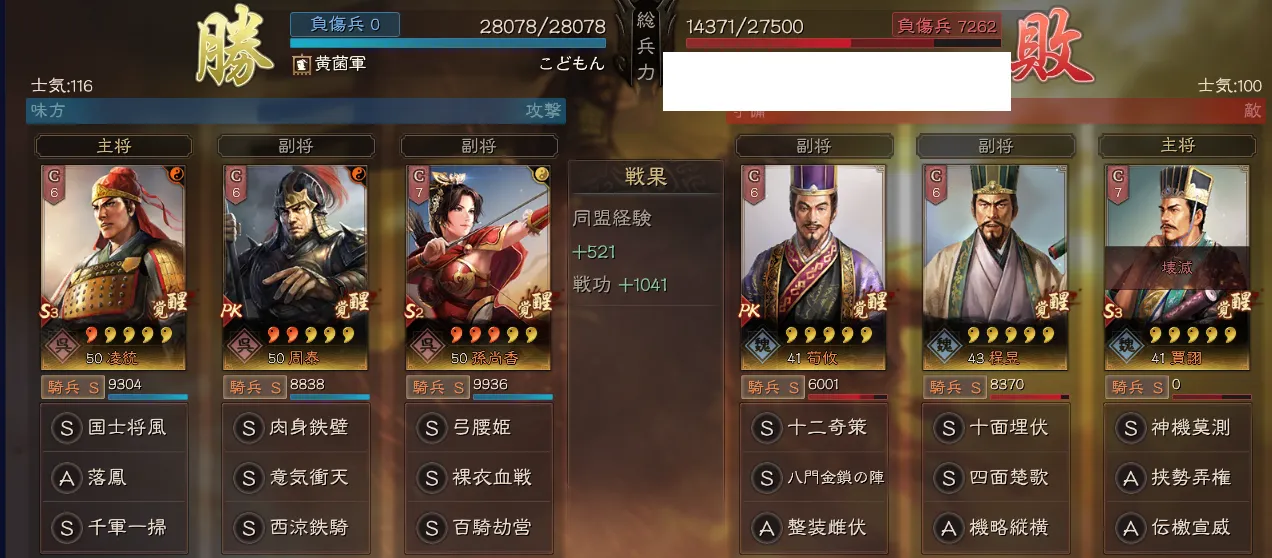
Task: Click the A rank icon beside 落鳳
Action: [66, 477]
